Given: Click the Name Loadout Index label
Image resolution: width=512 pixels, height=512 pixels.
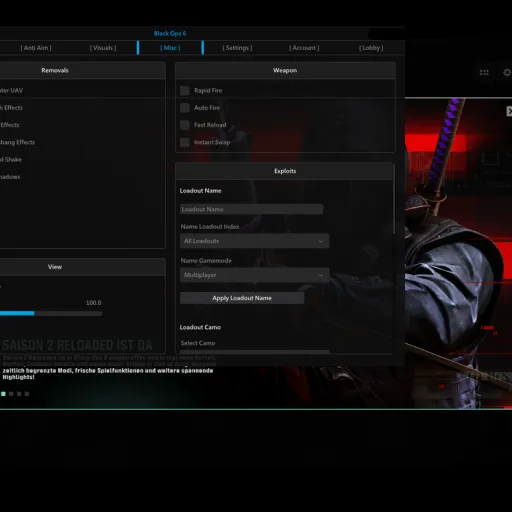Looking at the screenshot, I should [x=210, y=226].
